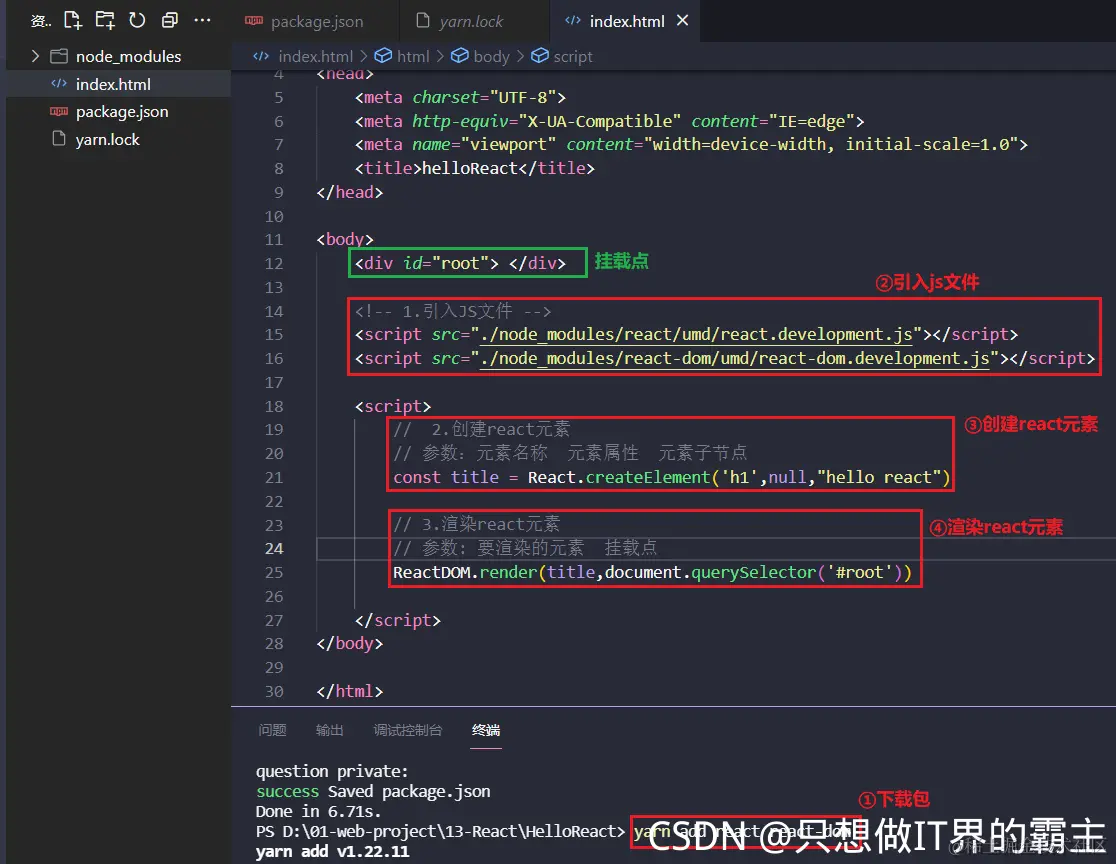Click the npm icon beside package.json tree item
This screenshot has height=864, width=1116.
pyautogui.click(x=59, y=112)
